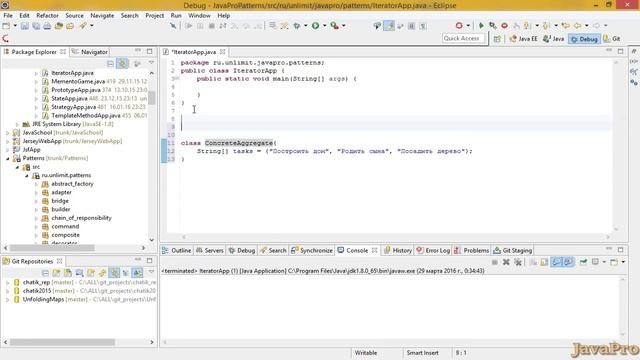Maximize the editor area
This screenshot has width=640, height=360.
620,51
